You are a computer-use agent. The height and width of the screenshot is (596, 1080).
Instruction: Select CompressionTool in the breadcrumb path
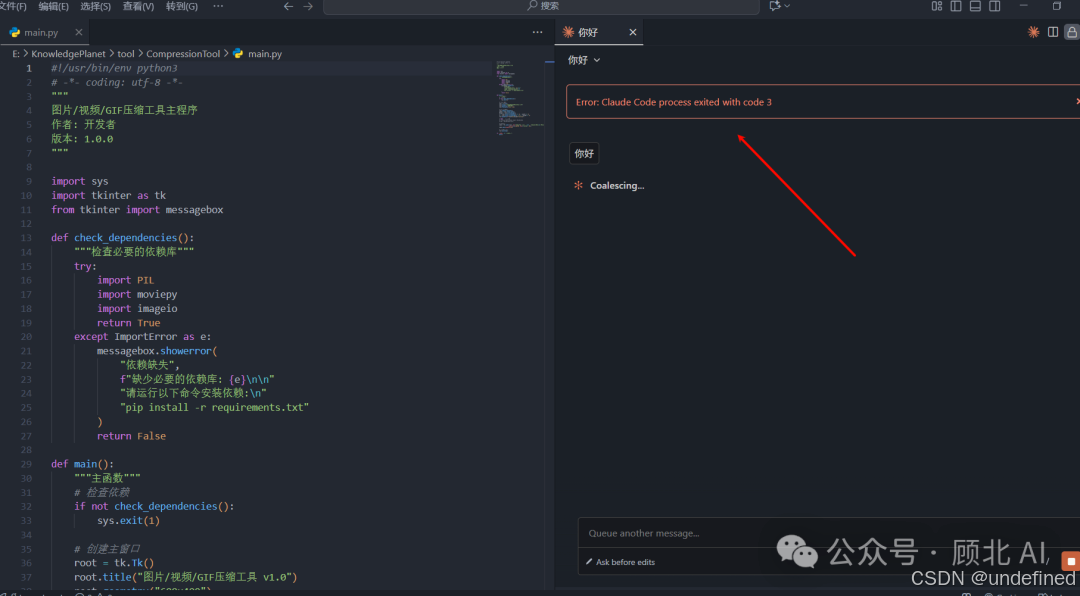coord(184,53)
